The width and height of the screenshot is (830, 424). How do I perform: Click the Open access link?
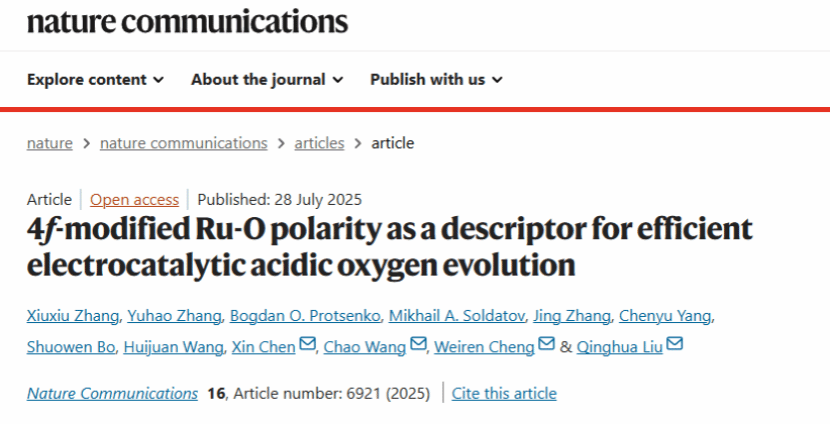[134, 200]
